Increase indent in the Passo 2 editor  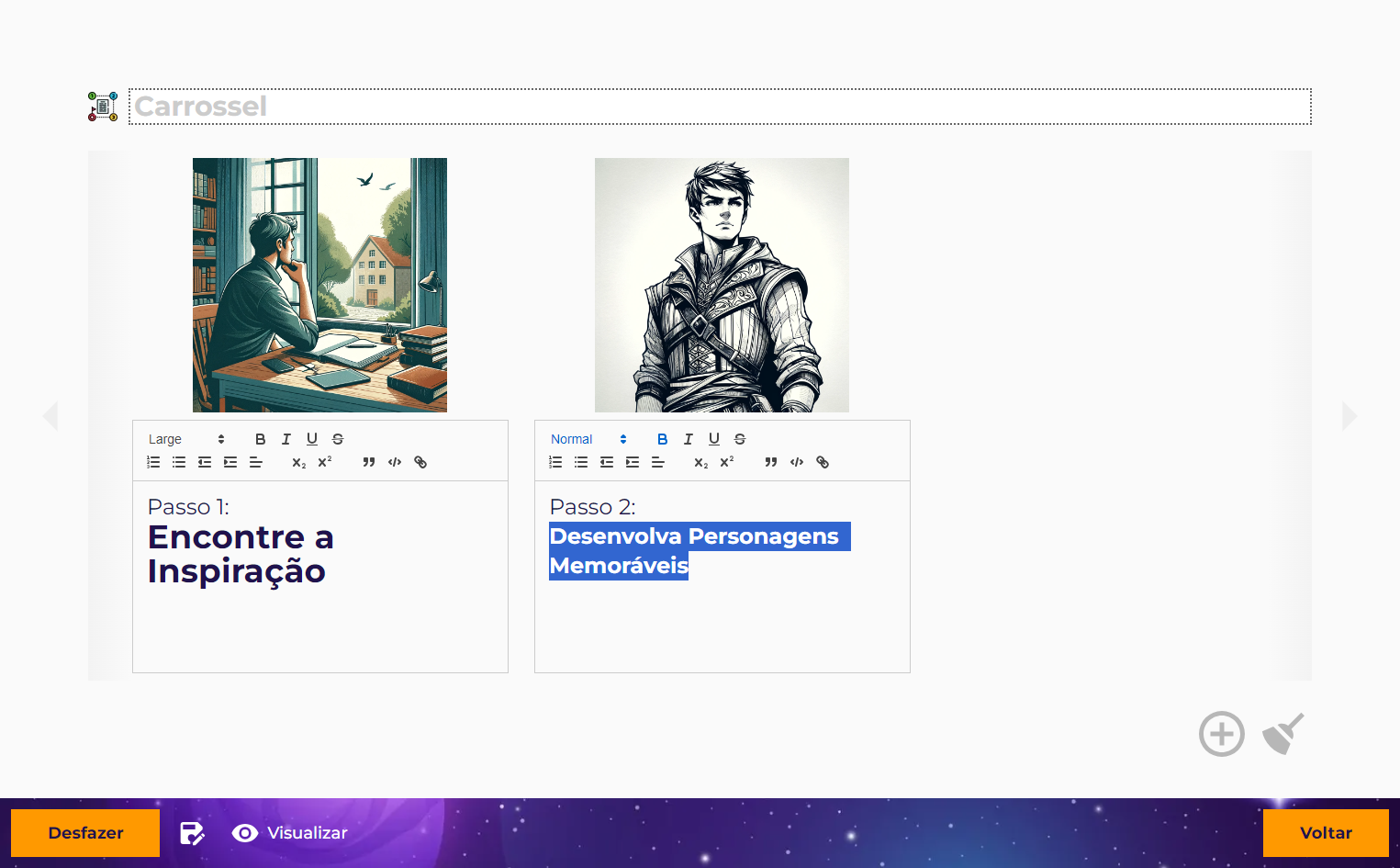tap(633, 462)
